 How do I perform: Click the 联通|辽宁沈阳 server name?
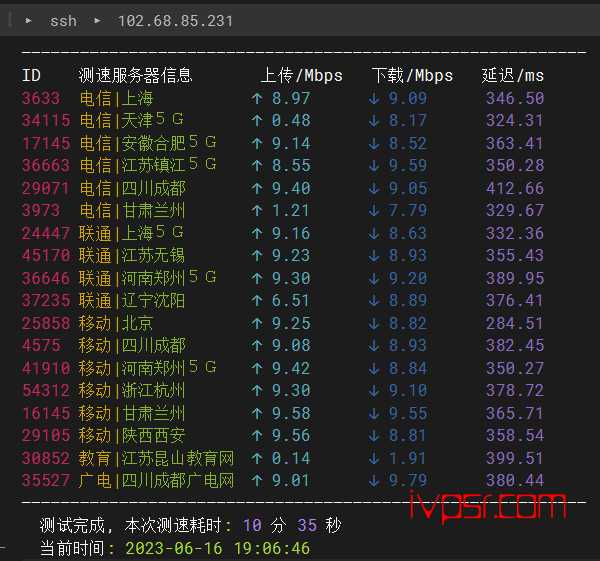[x=132, y=300]
